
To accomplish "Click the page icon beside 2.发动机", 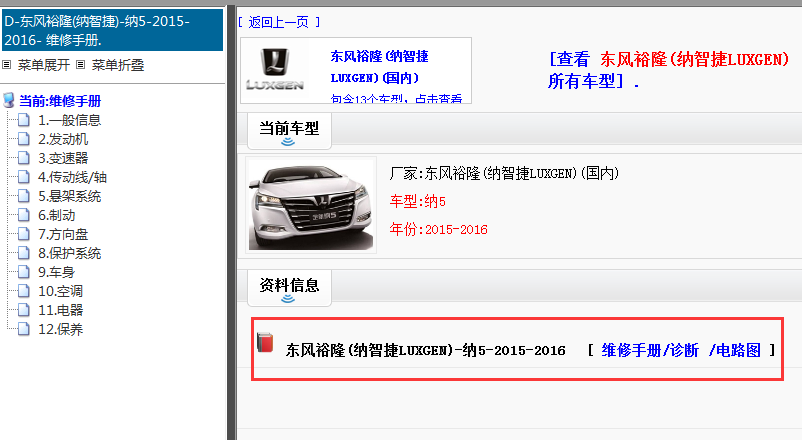I will point(24,139).
